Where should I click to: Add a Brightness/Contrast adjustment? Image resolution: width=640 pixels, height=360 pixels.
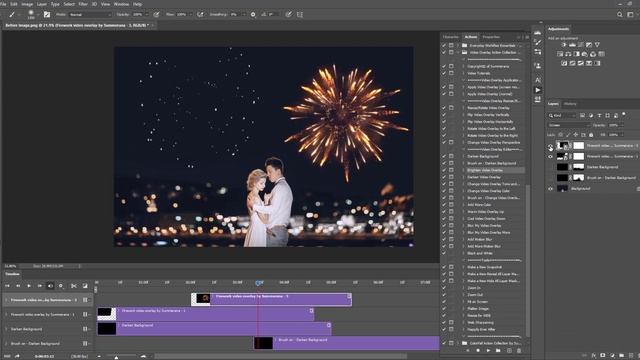[564, 44]
